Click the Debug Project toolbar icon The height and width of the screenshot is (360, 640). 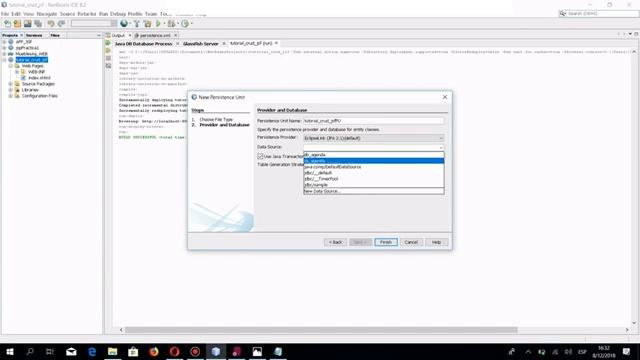click(x=171, y=24)
